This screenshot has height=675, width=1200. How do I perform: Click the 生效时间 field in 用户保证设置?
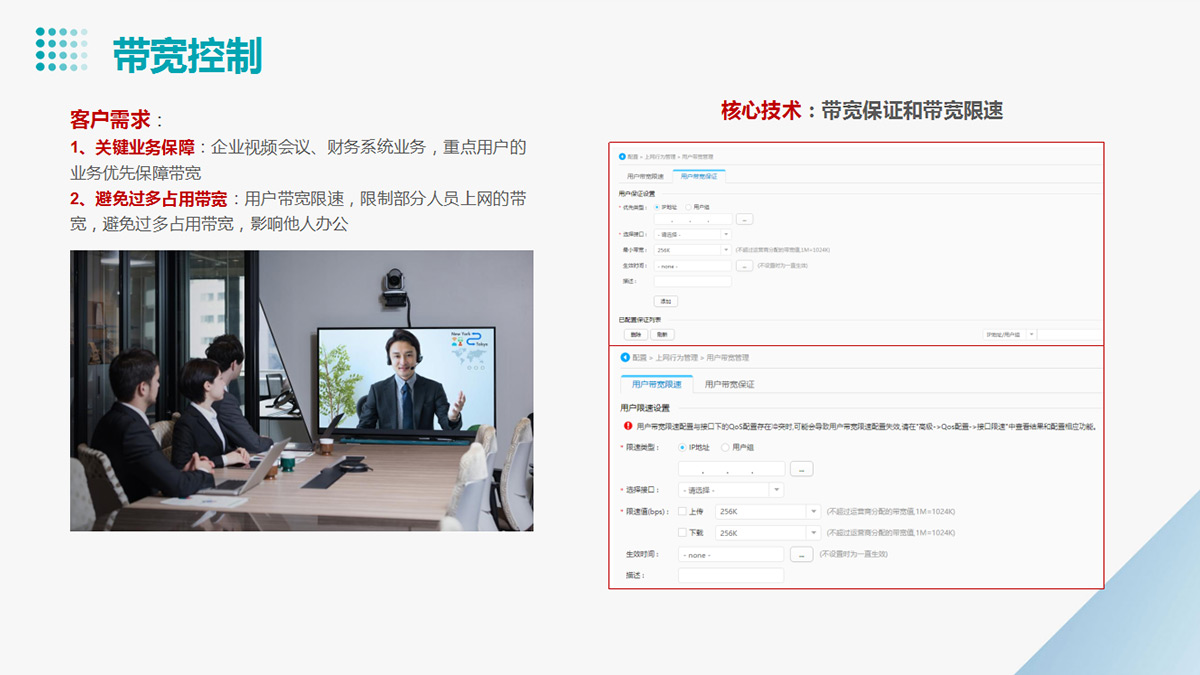coord(693,266)
